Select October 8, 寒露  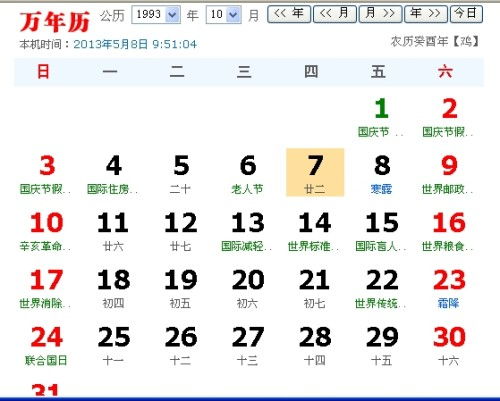point(382,174)
